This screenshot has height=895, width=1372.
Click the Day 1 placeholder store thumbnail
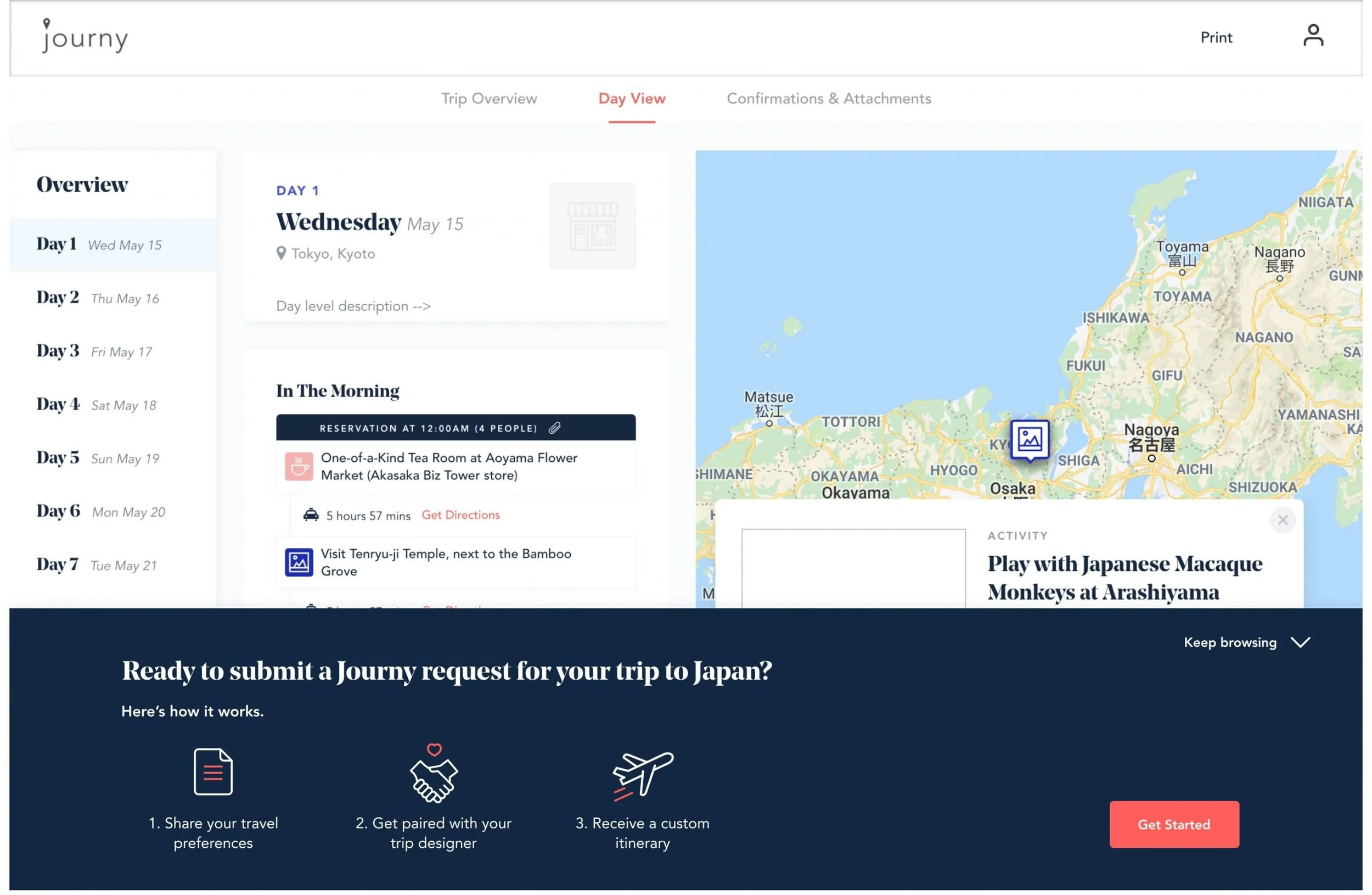pos(593,226)
